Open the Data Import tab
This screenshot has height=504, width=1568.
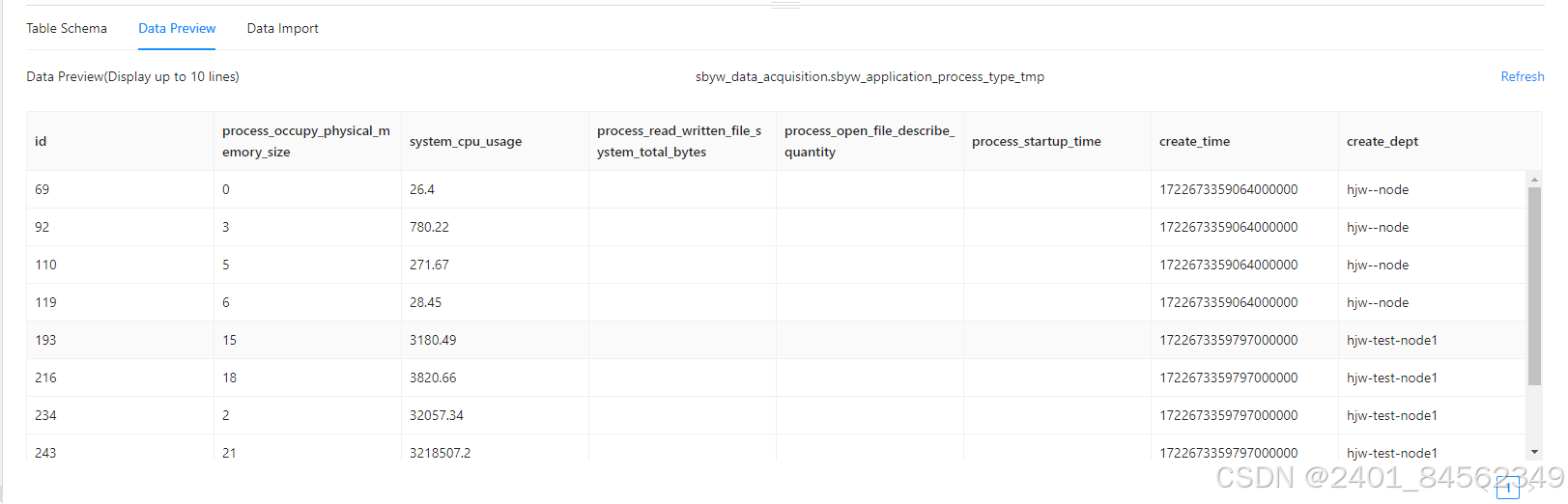(x=282, y=29)
